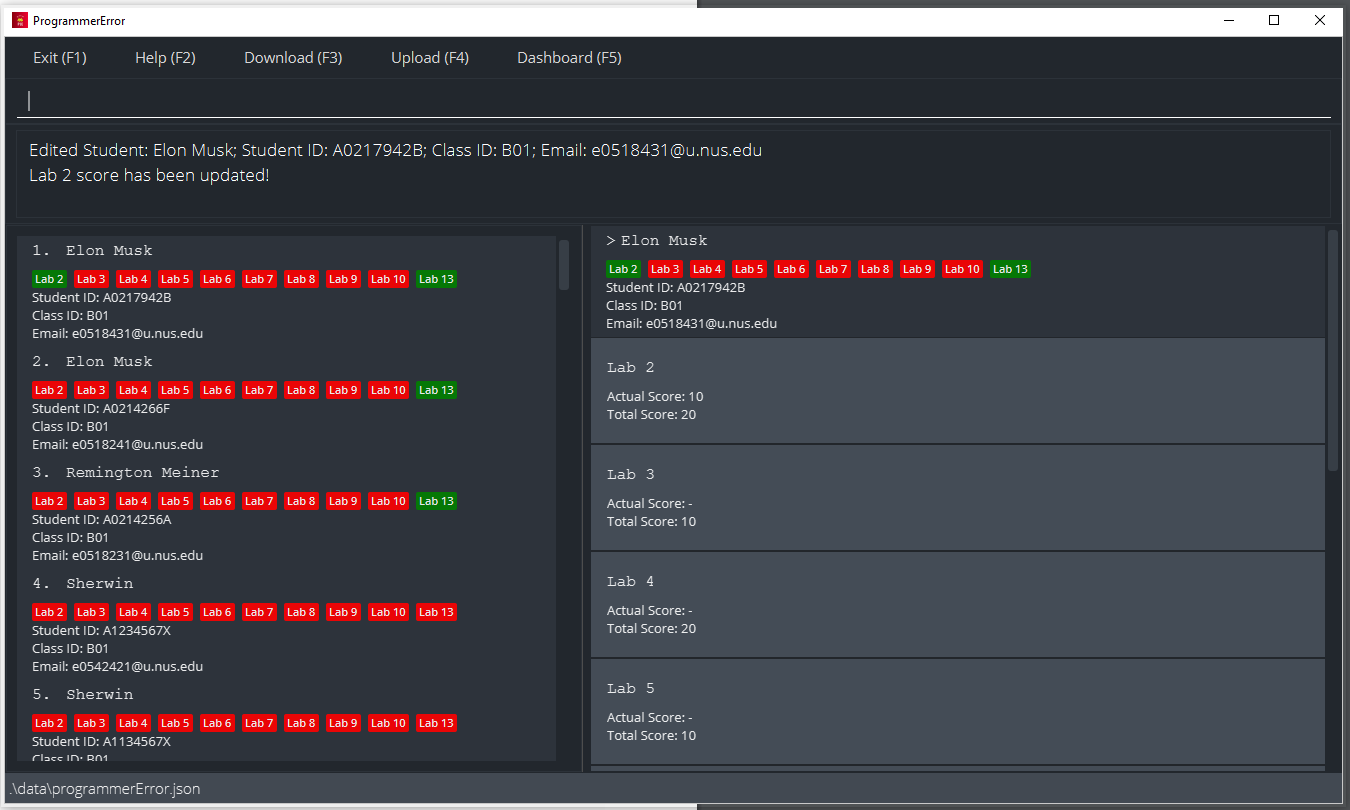Click red Lab 13 tag of student 4
The image size is (1350, 810).
436,612
